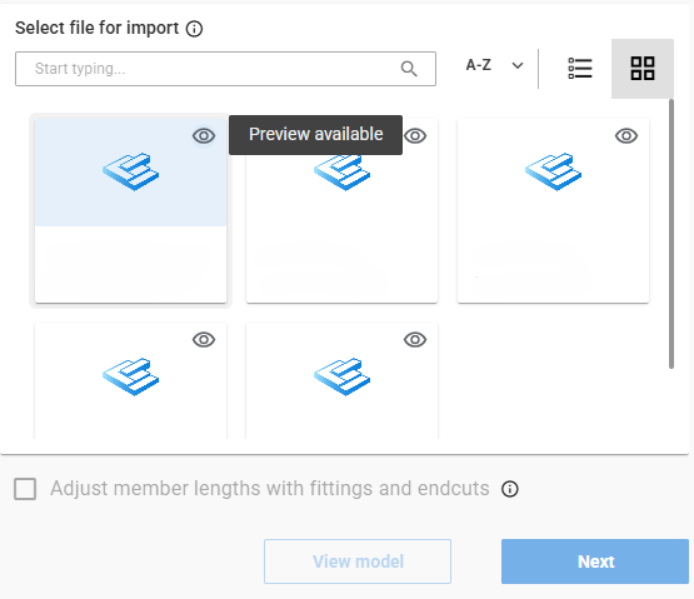The image size is (694, 599).
Task: Switch to grid view layout
Action: (x=642, y=68)
